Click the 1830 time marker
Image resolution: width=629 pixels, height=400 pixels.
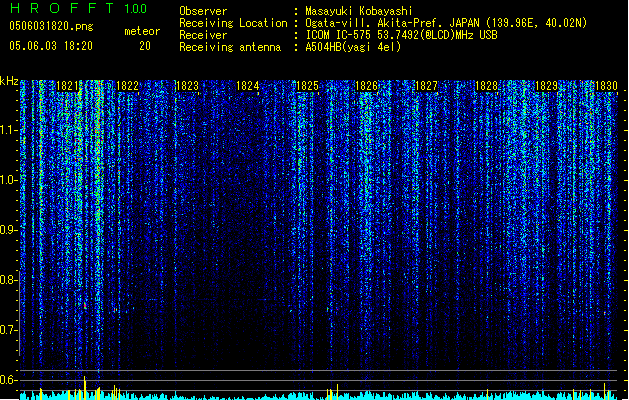click(606, 86)
